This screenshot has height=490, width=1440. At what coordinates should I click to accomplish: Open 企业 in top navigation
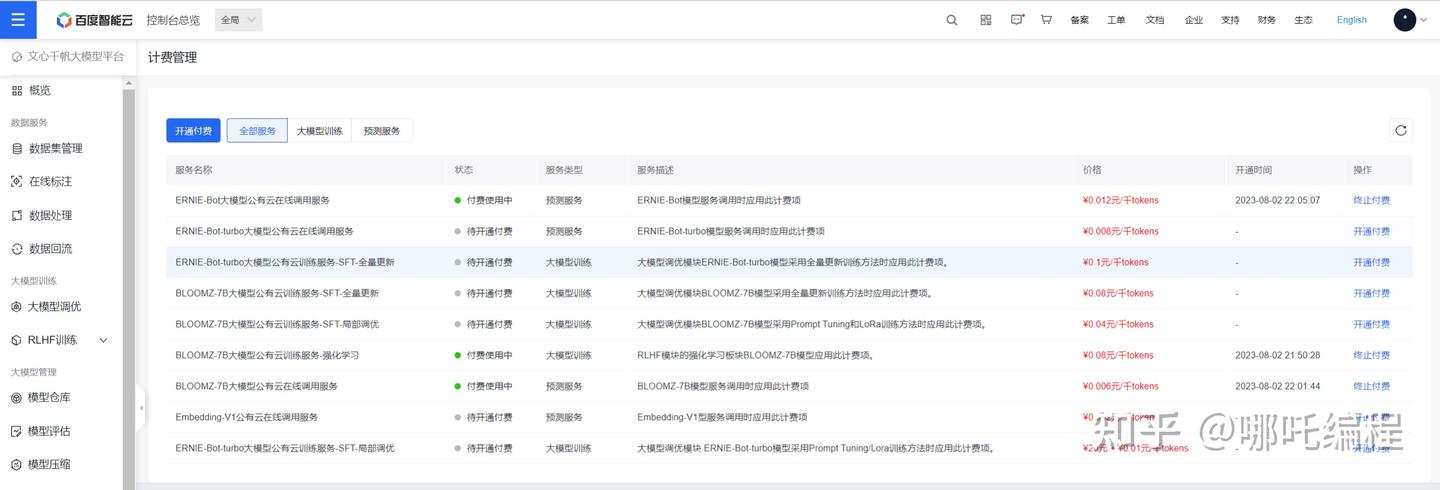click(x=1193, y=20)
